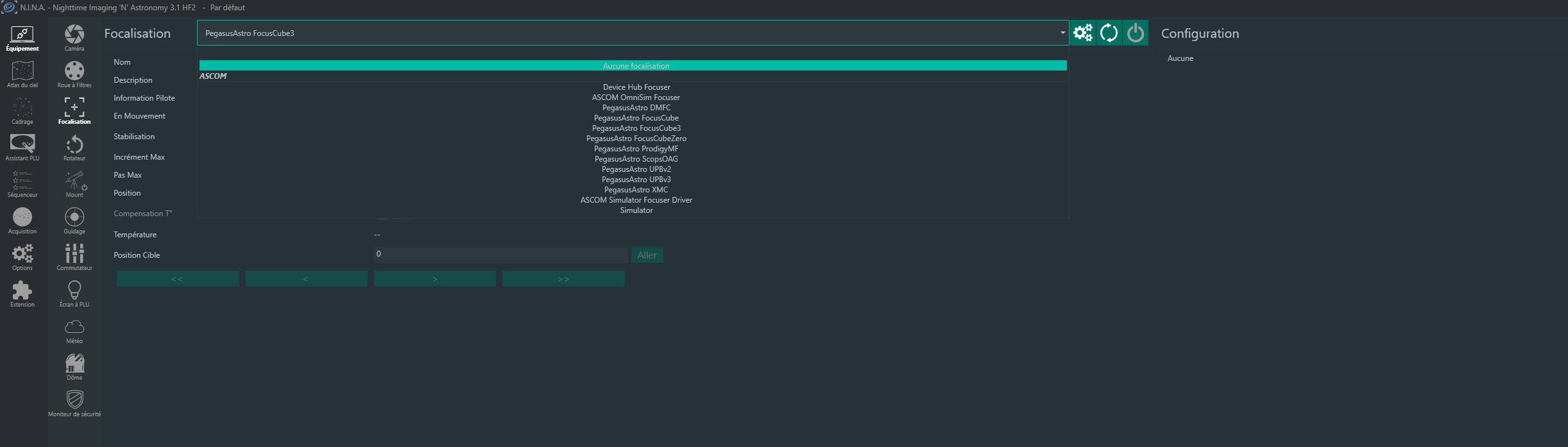
Task: Choose PegasusAstro ProdigyMF
Action: pyautogui.click(x=636, y=149)
